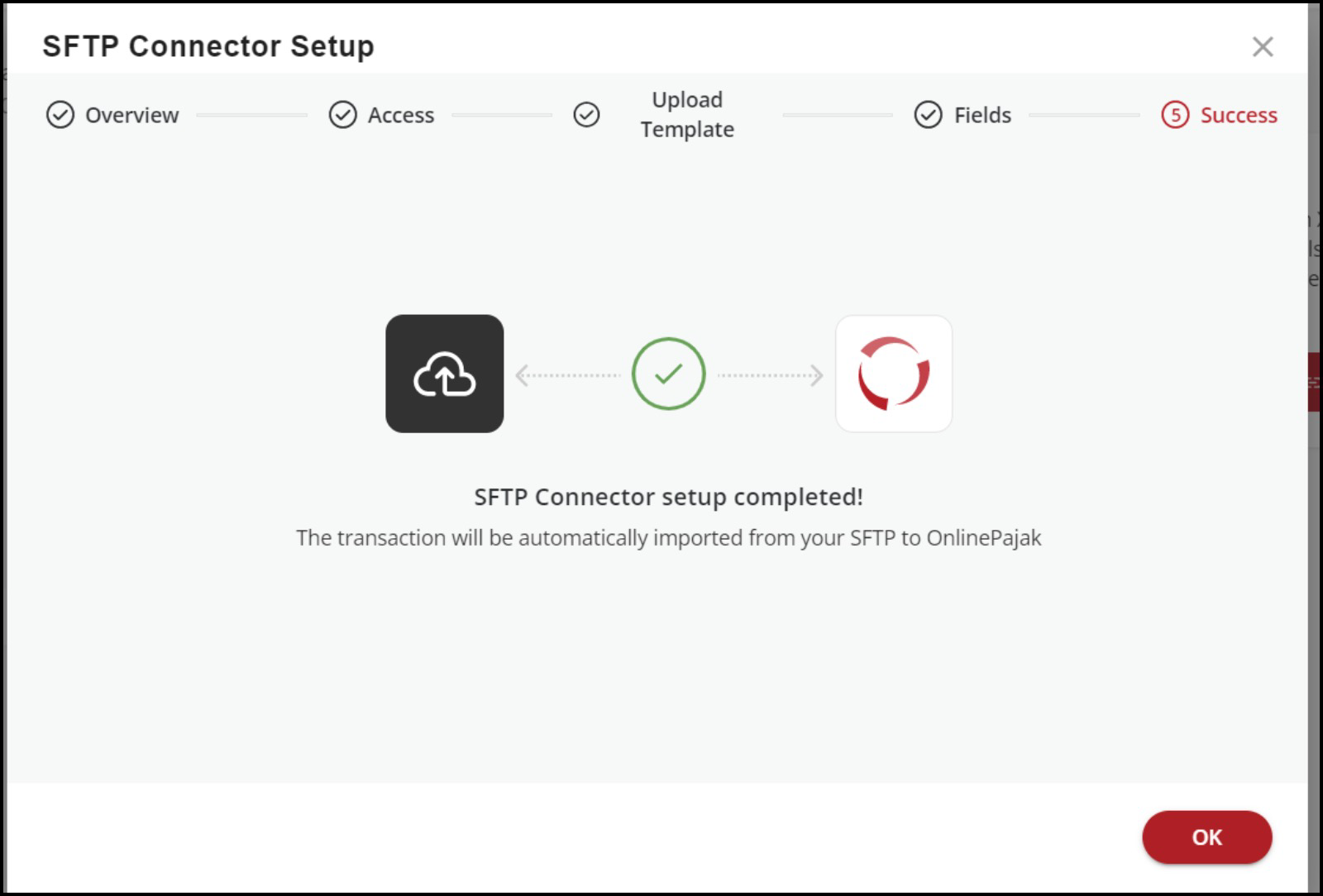Click the 'SFTP Connector setup completed!' heading
This screenshot has height=896, width=1323.
click(668, 497)
